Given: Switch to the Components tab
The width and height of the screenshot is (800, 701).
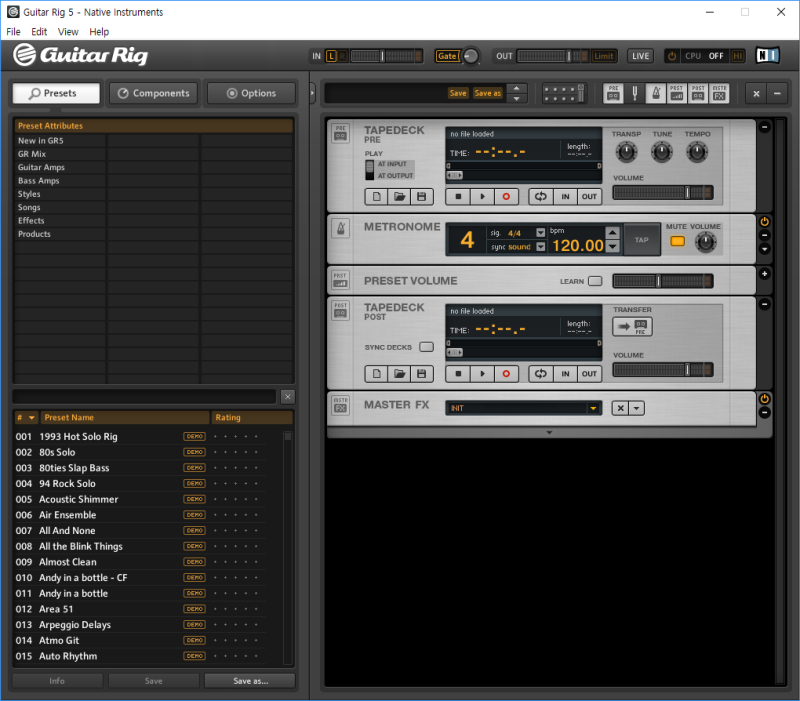Looking at the screenshot, I should click(x=153, y=92).
